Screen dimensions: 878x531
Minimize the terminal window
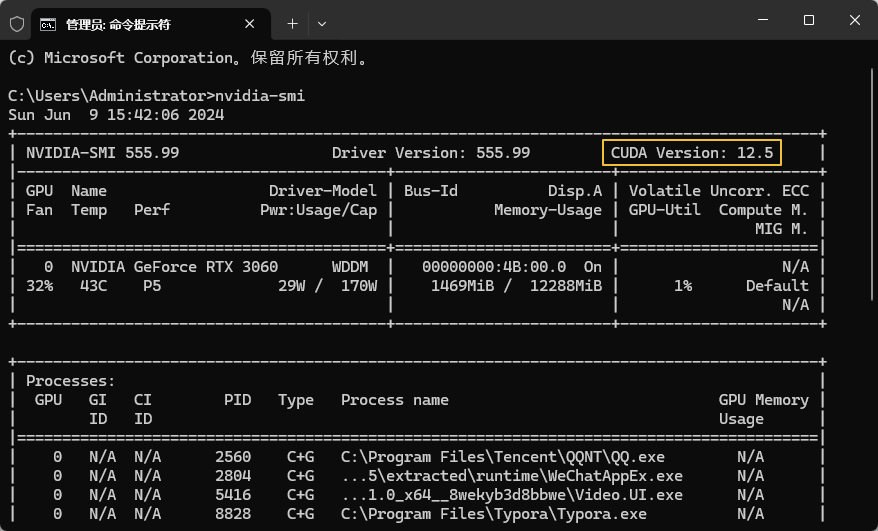coord(762,21)
